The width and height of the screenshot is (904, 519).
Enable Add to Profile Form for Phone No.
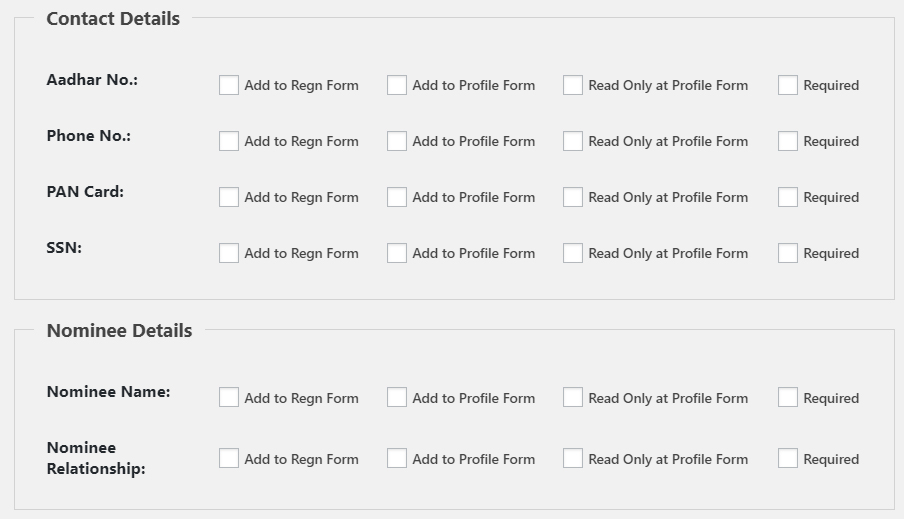click(397, 141)
